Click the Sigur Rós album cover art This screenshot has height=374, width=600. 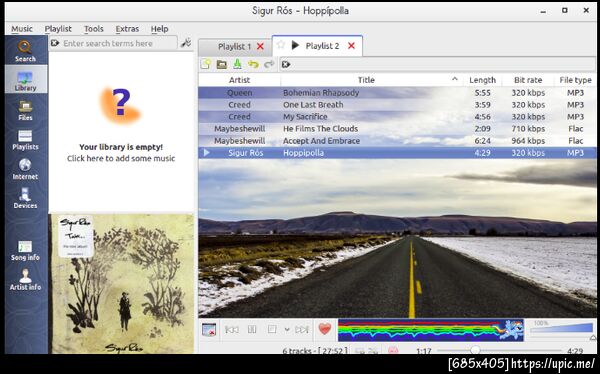click(x=122, y=283)
